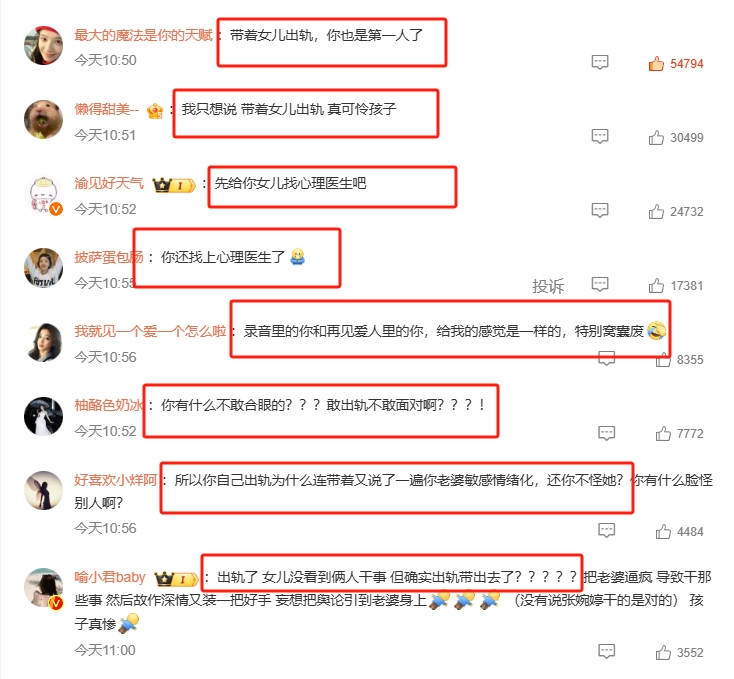Image resolution: width=734 pixels, height=679 pixels.
Task: Open username link 好喜欢小烊阿
Action: coord(116,480)
